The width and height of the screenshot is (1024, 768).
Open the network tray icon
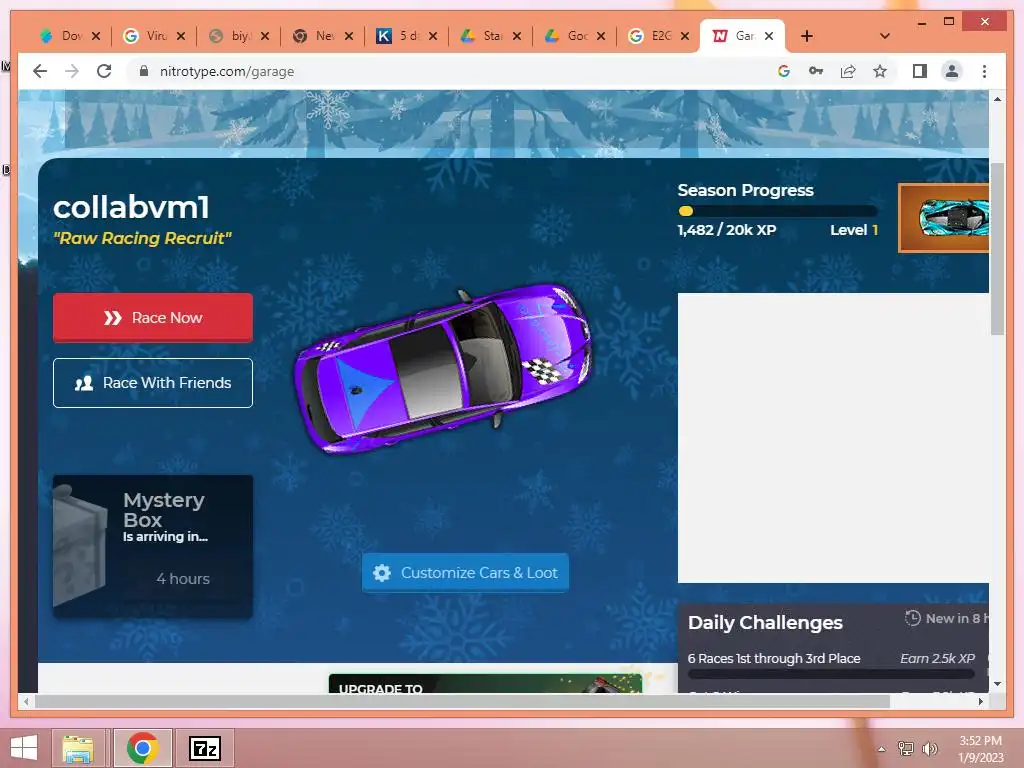coord(906,748)
